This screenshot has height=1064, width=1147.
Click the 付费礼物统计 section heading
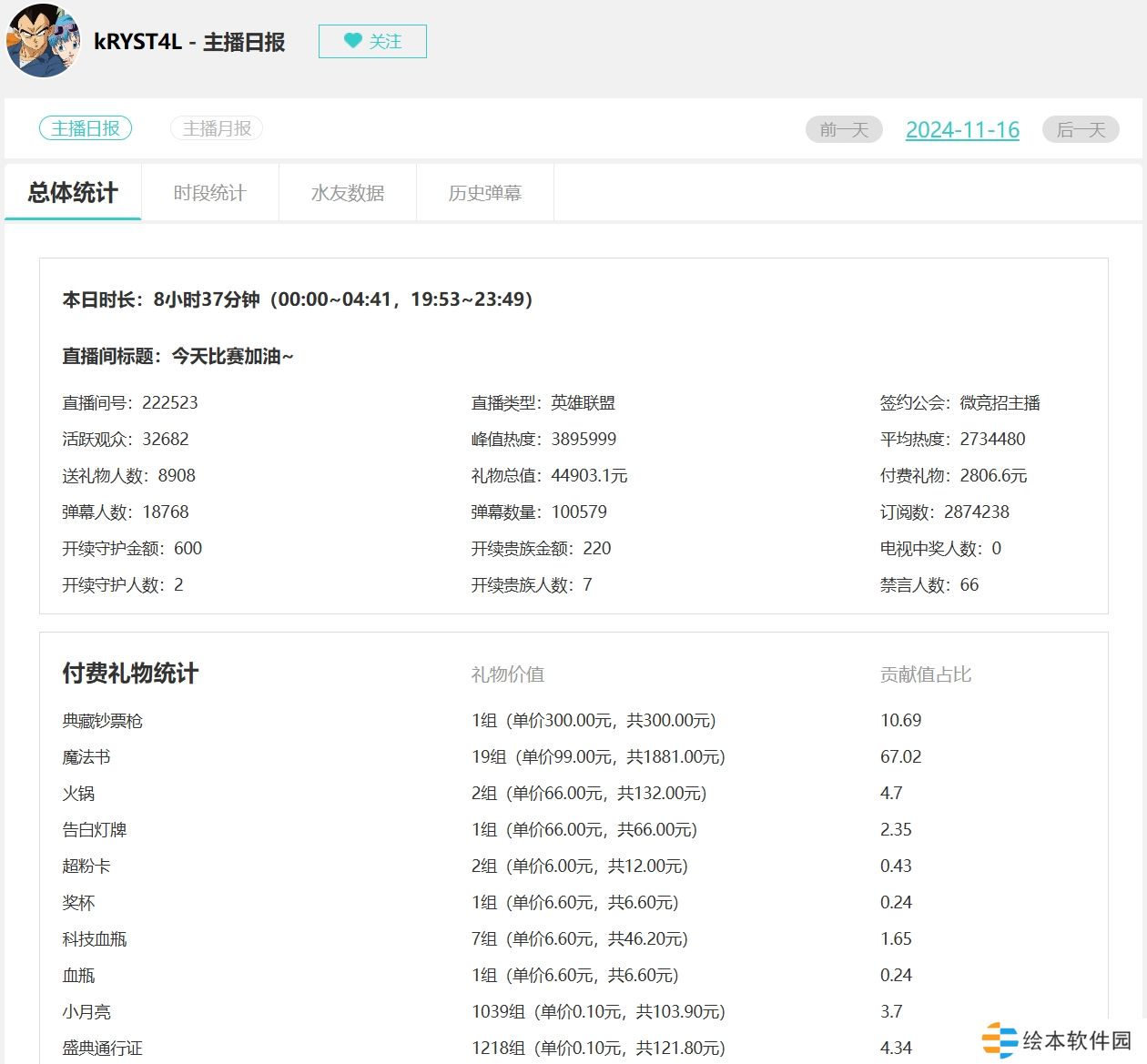[130, 674]
